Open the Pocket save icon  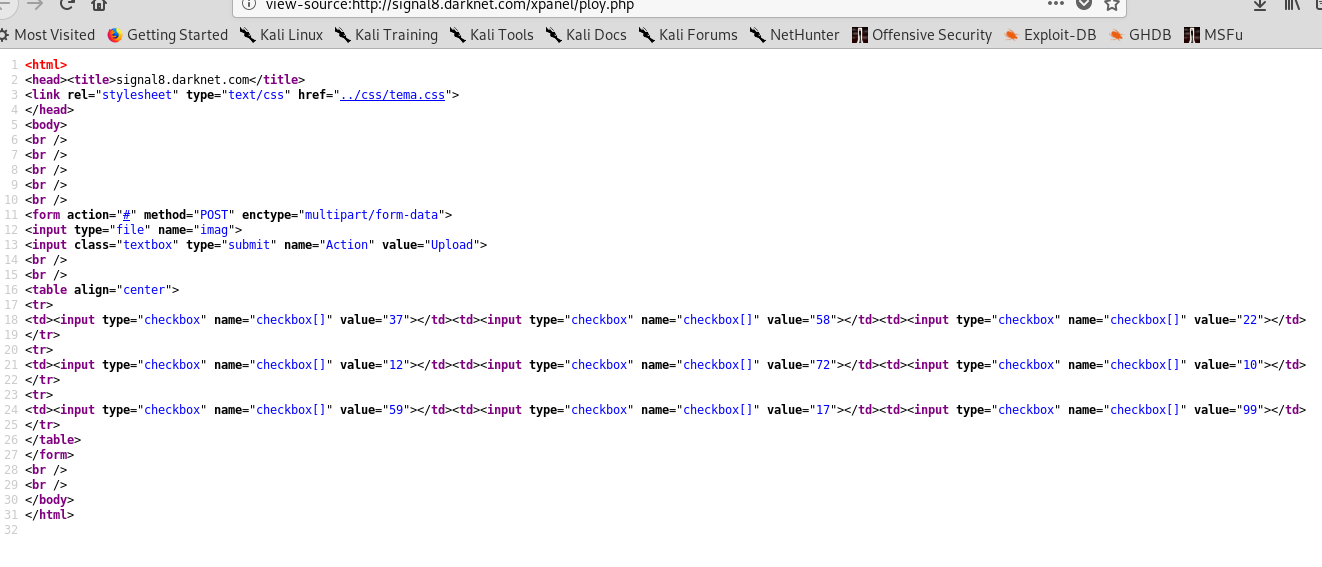[1084, 4]
